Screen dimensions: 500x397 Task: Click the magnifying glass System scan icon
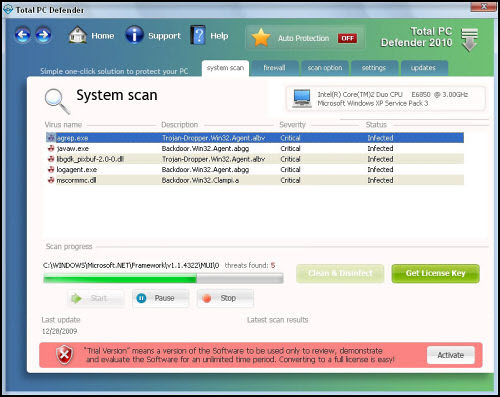[x=57, y=101]
